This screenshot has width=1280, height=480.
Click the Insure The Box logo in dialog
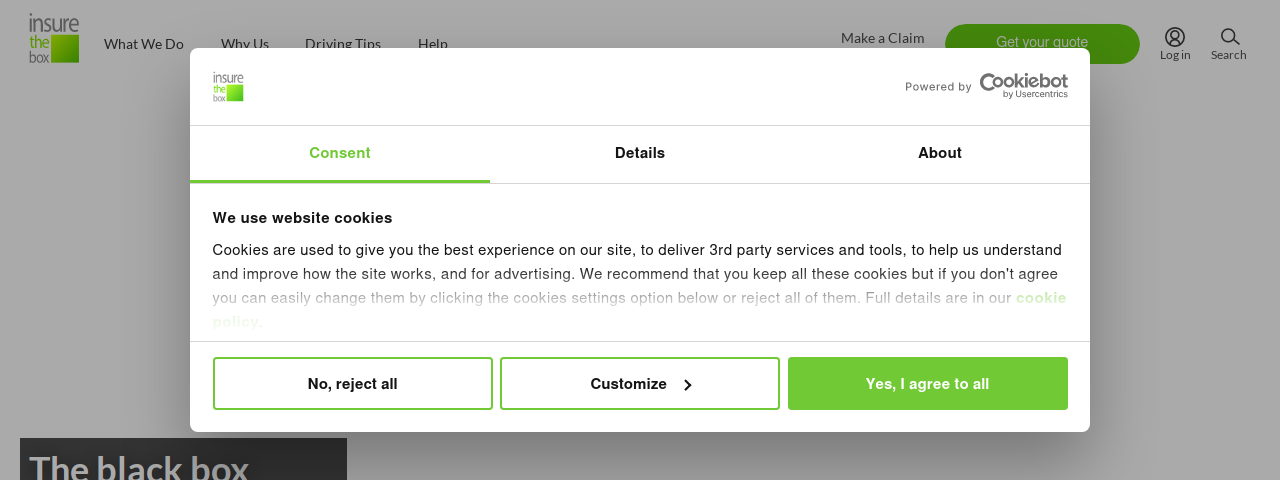228,87
